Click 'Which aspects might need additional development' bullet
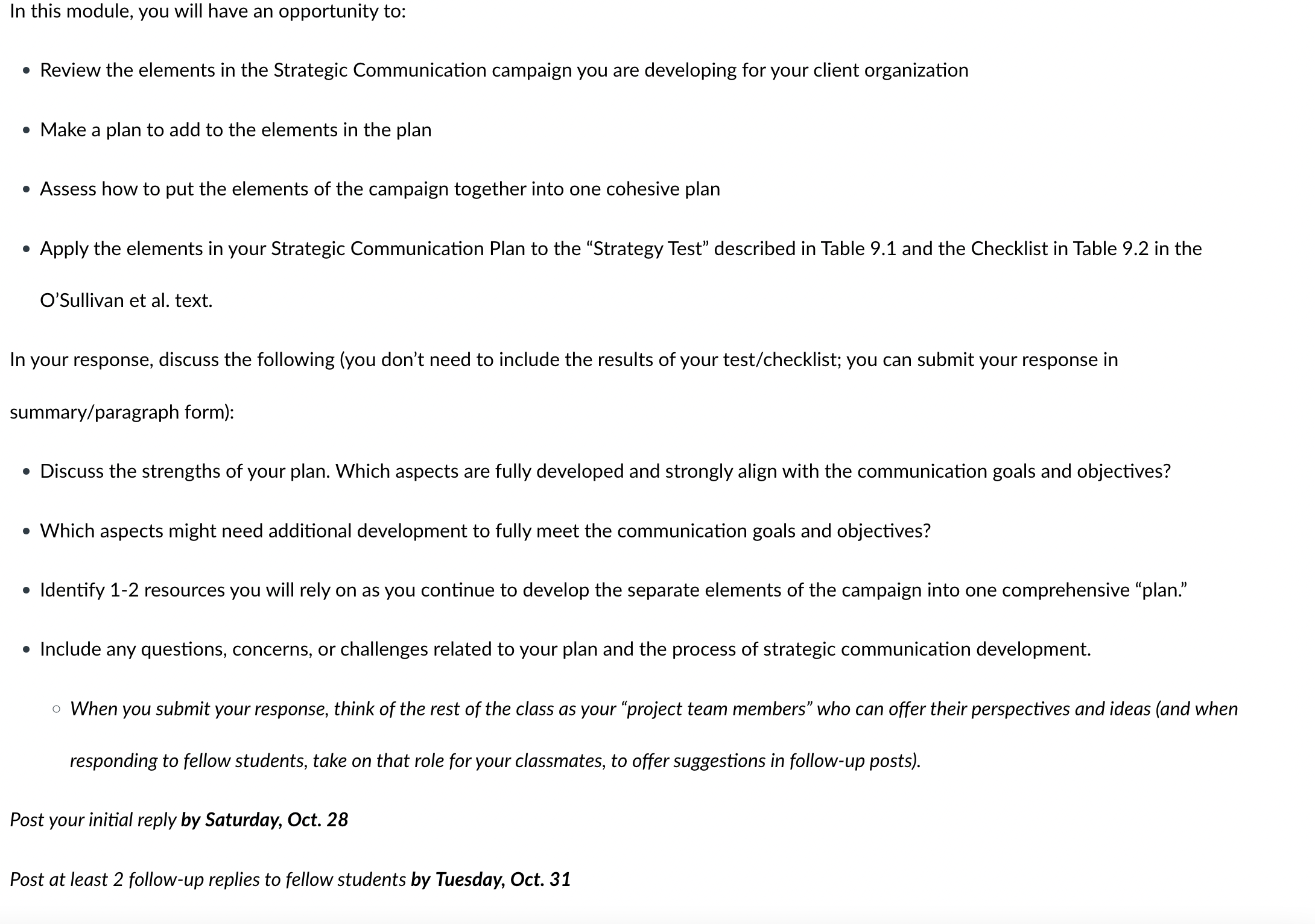This screenshot has height=924, width=1315. click(485, 531)
